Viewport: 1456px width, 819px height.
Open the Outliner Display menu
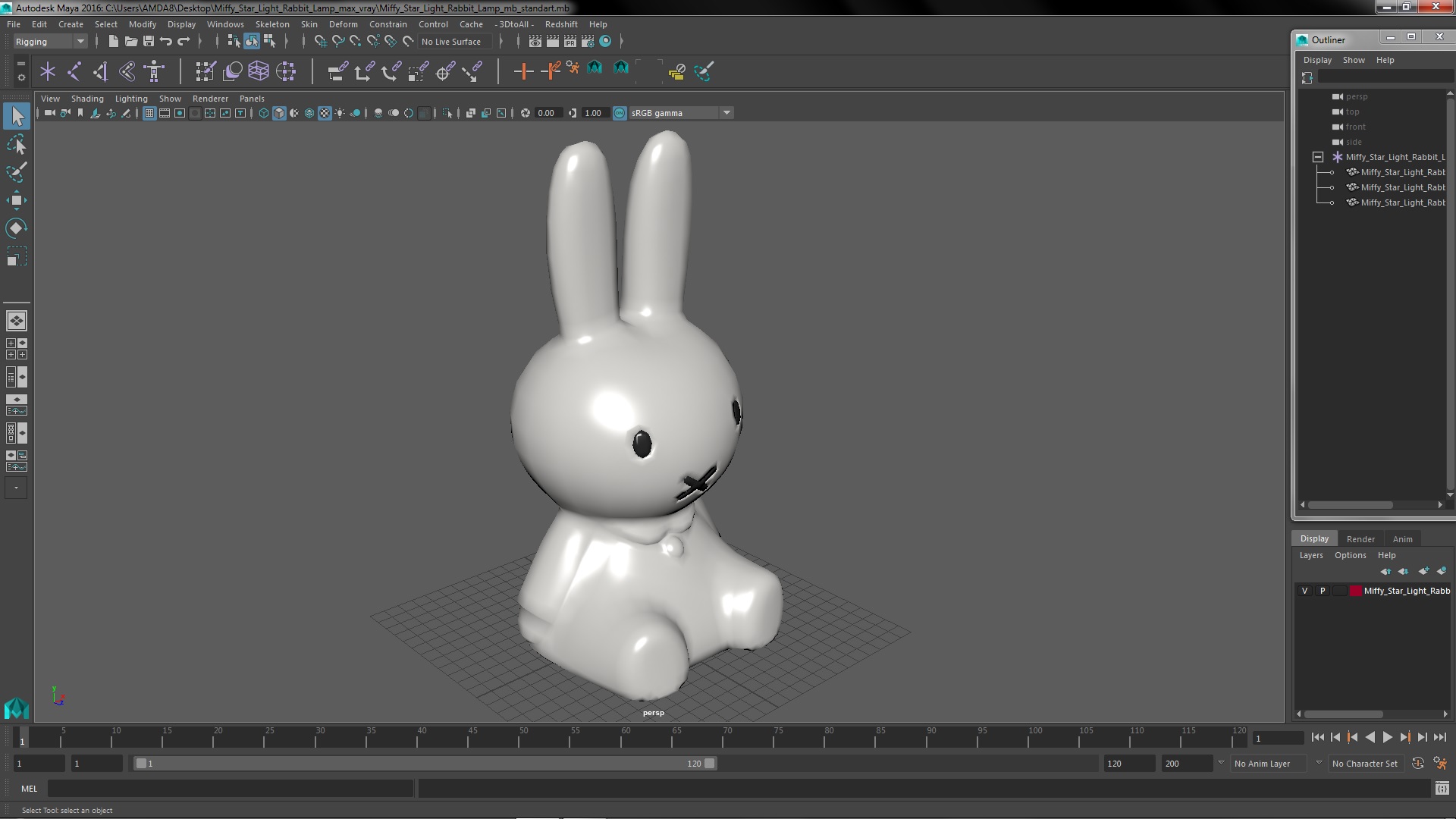(1317, 60)
